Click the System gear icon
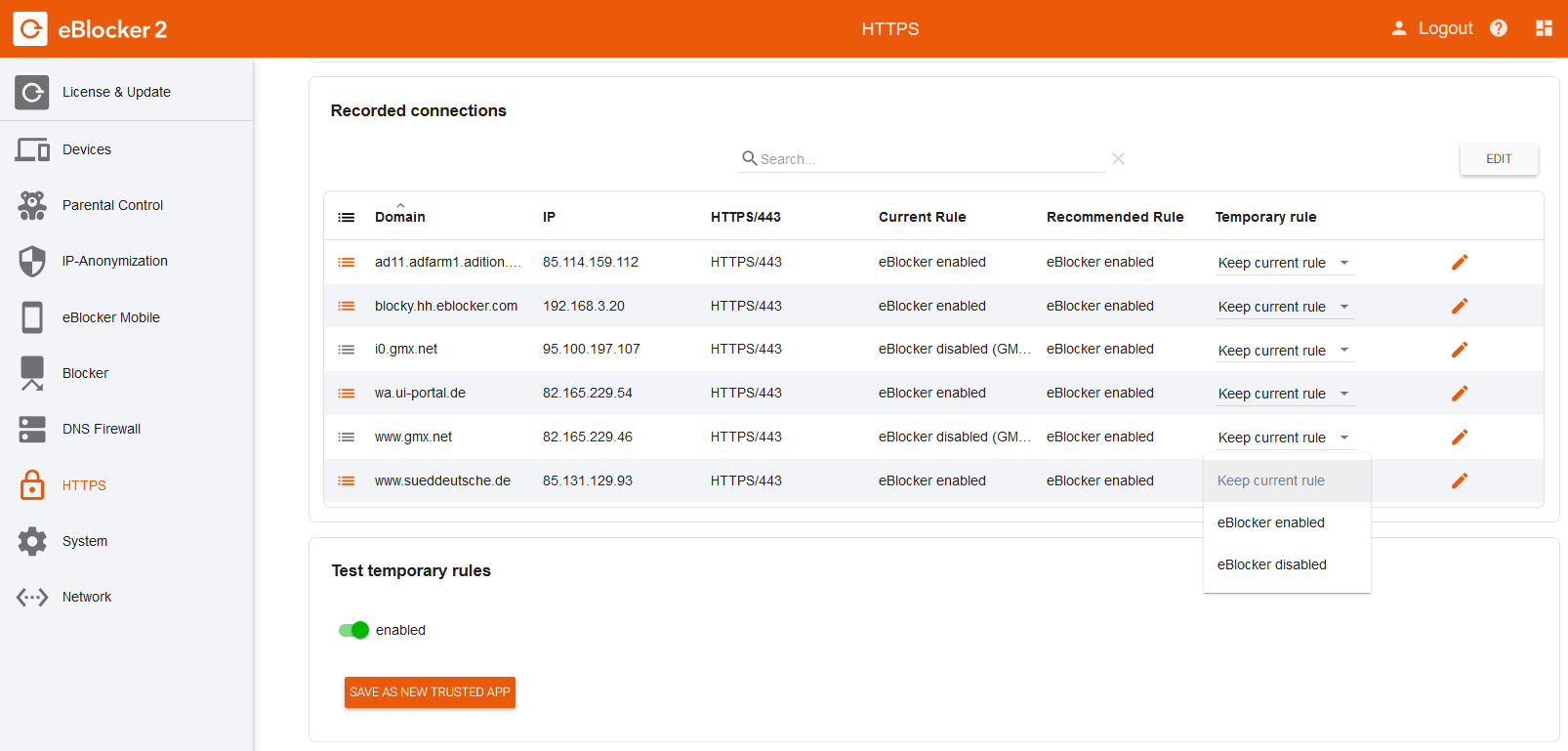The height and width of the screenshot is (751, 1568). (32, 541)
